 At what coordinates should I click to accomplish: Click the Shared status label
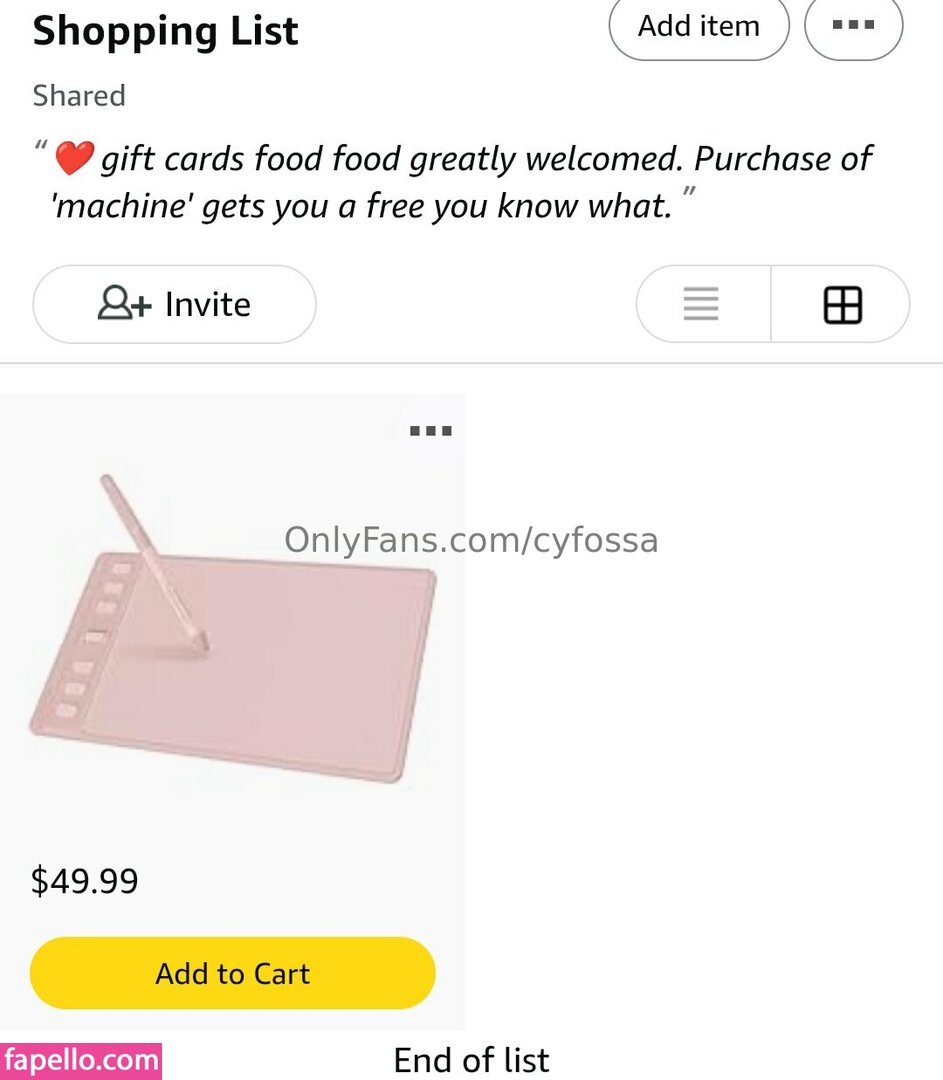(79, 96)
